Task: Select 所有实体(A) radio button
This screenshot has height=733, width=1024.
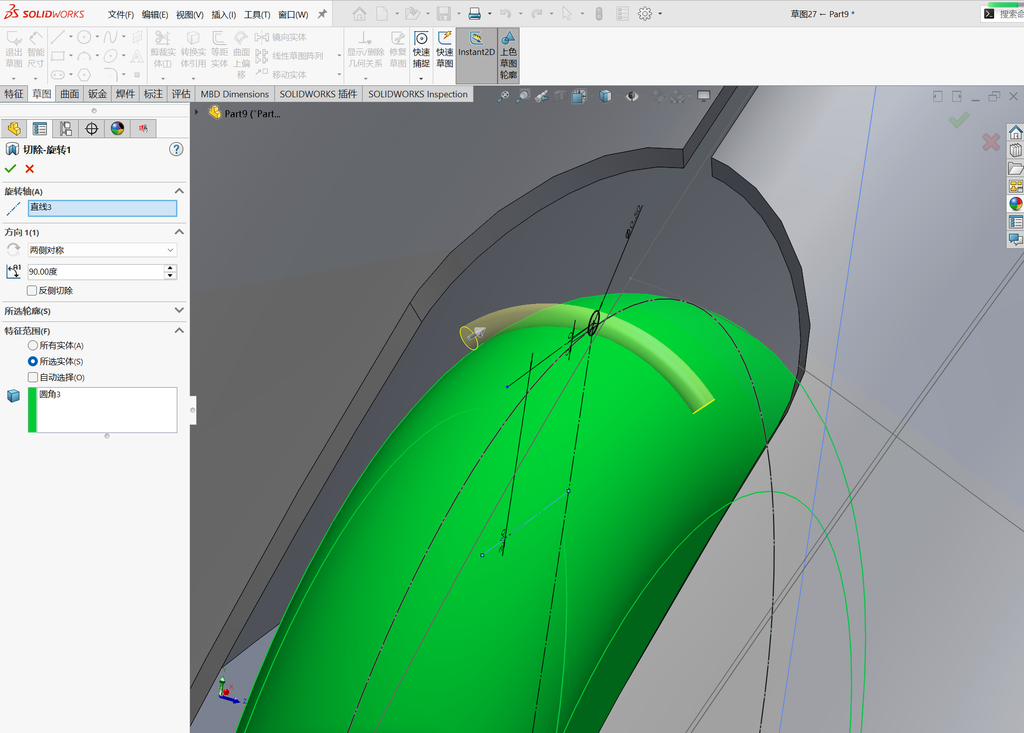Action: click(x=33, y=345)
